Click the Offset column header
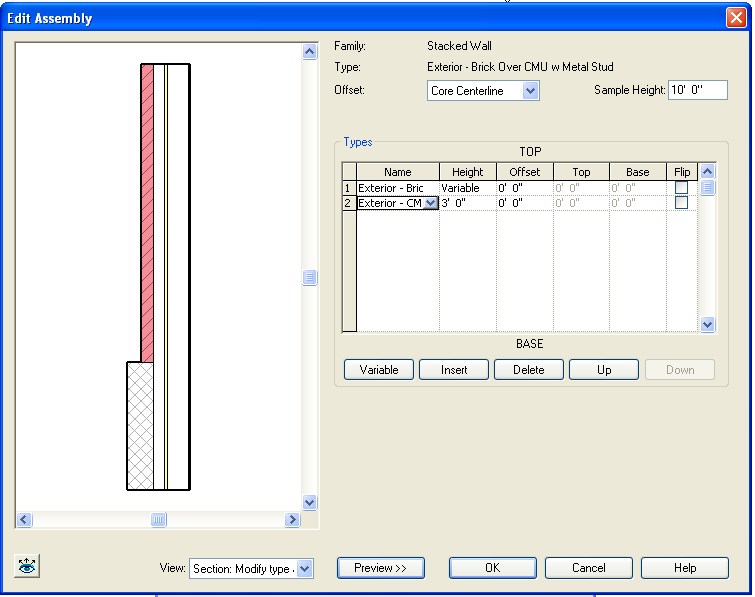This screenshot has height=597, width=755. pos(525,172)
